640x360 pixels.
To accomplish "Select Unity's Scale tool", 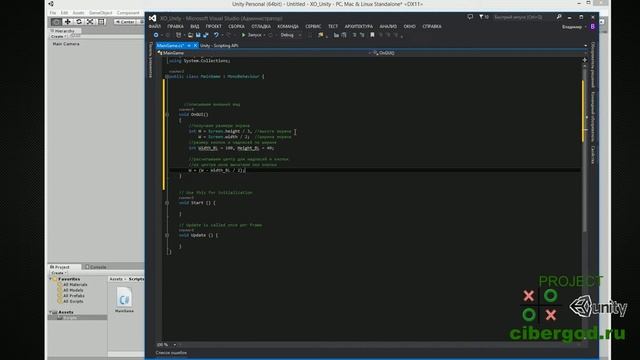I will (90, 22).
